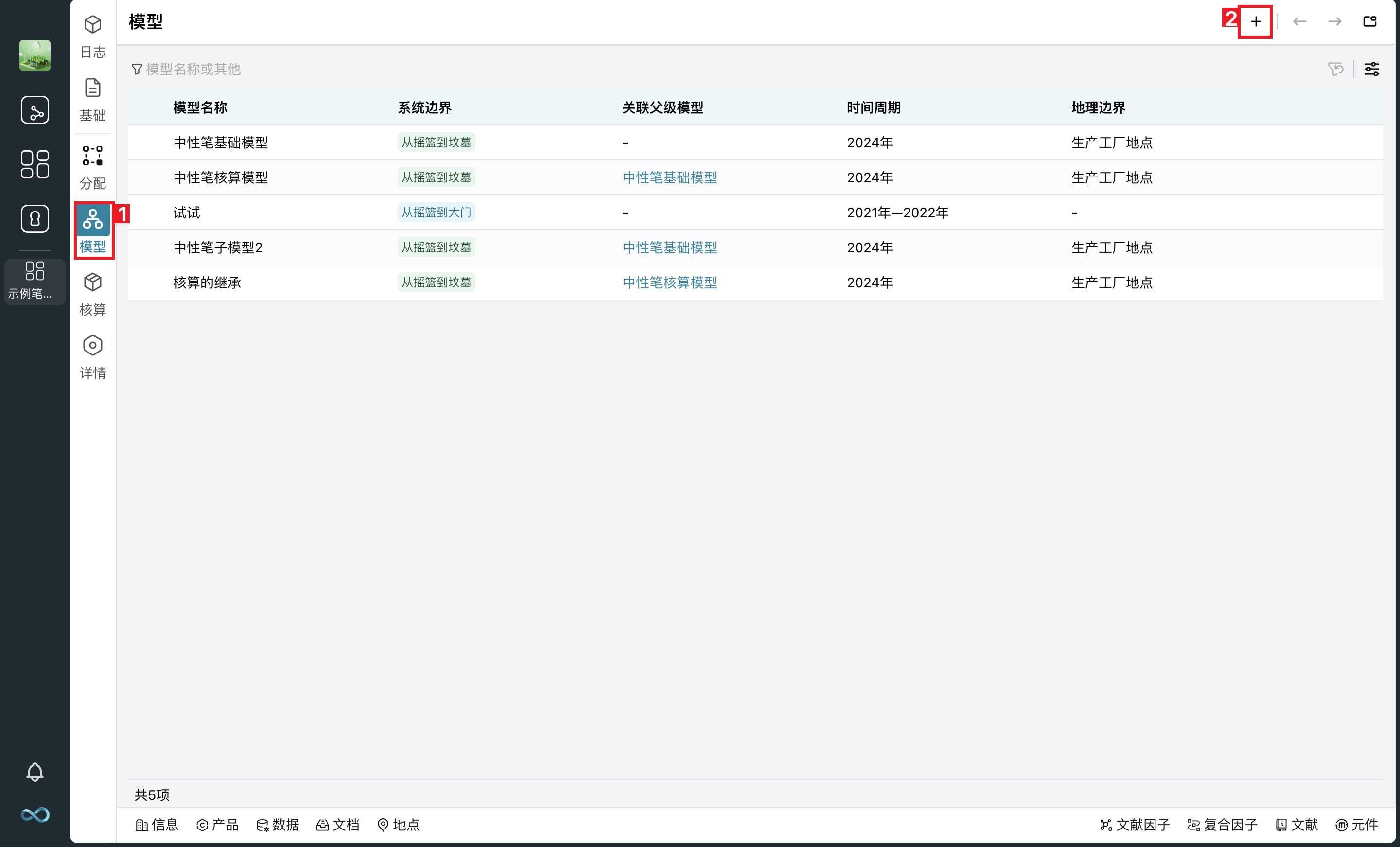Focus the 模型名称或其他 filter field
1400x847 pixels.
[x=193, y=69]
